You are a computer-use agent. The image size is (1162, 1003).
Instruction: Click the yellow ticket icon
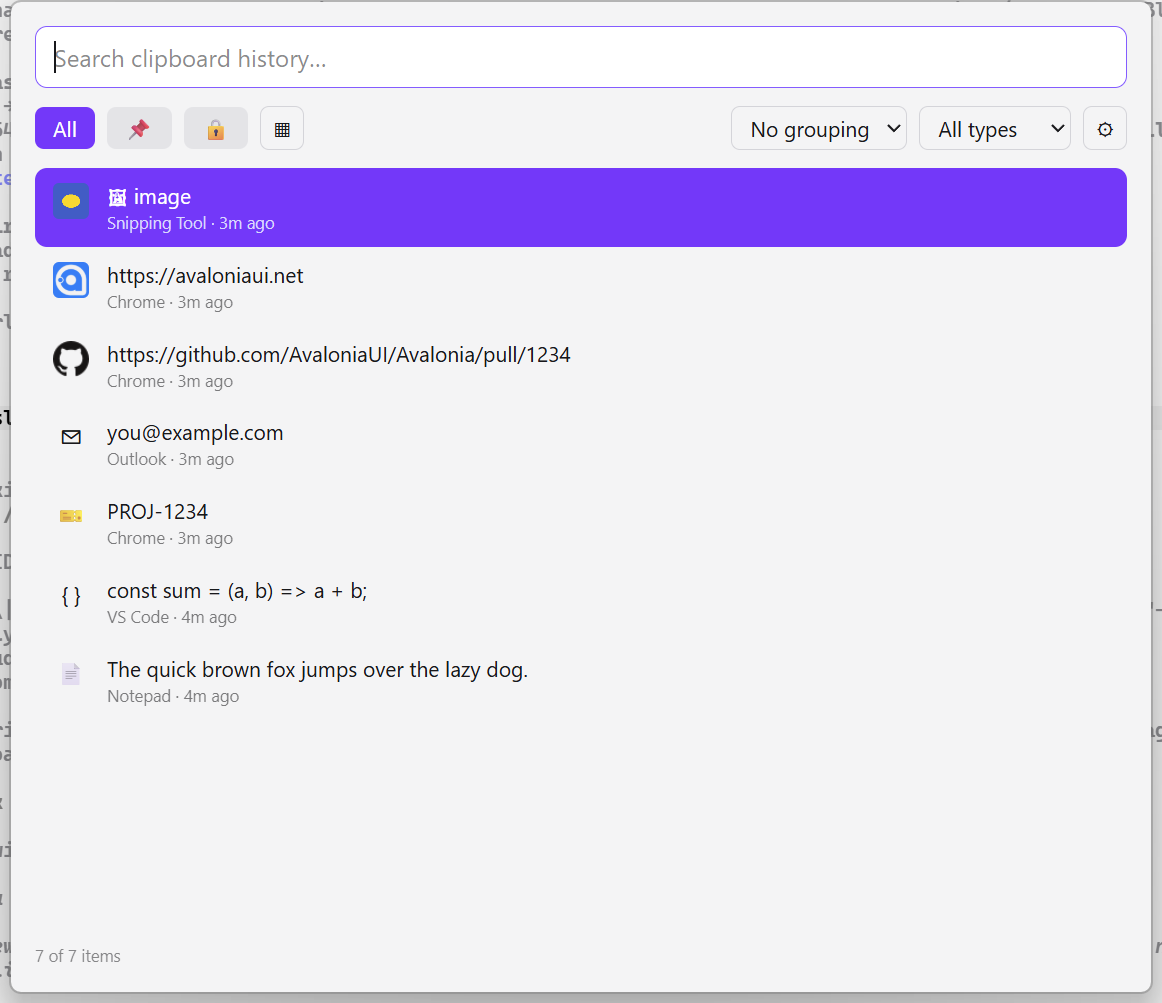tap(71, 516)
